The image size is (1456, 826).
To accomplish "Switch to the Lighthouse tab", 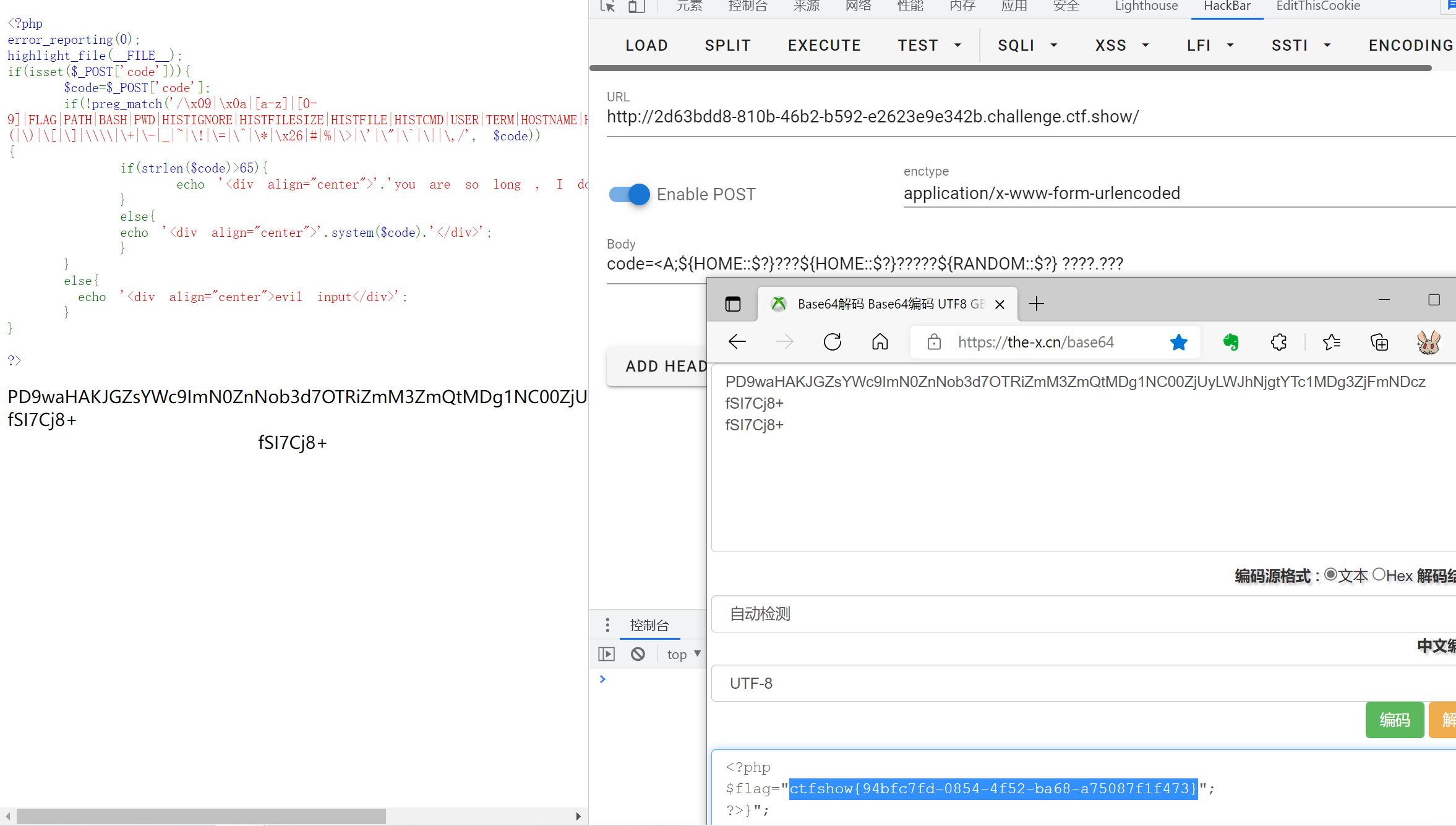I will pyautogui.click(x=1146, y=6).
